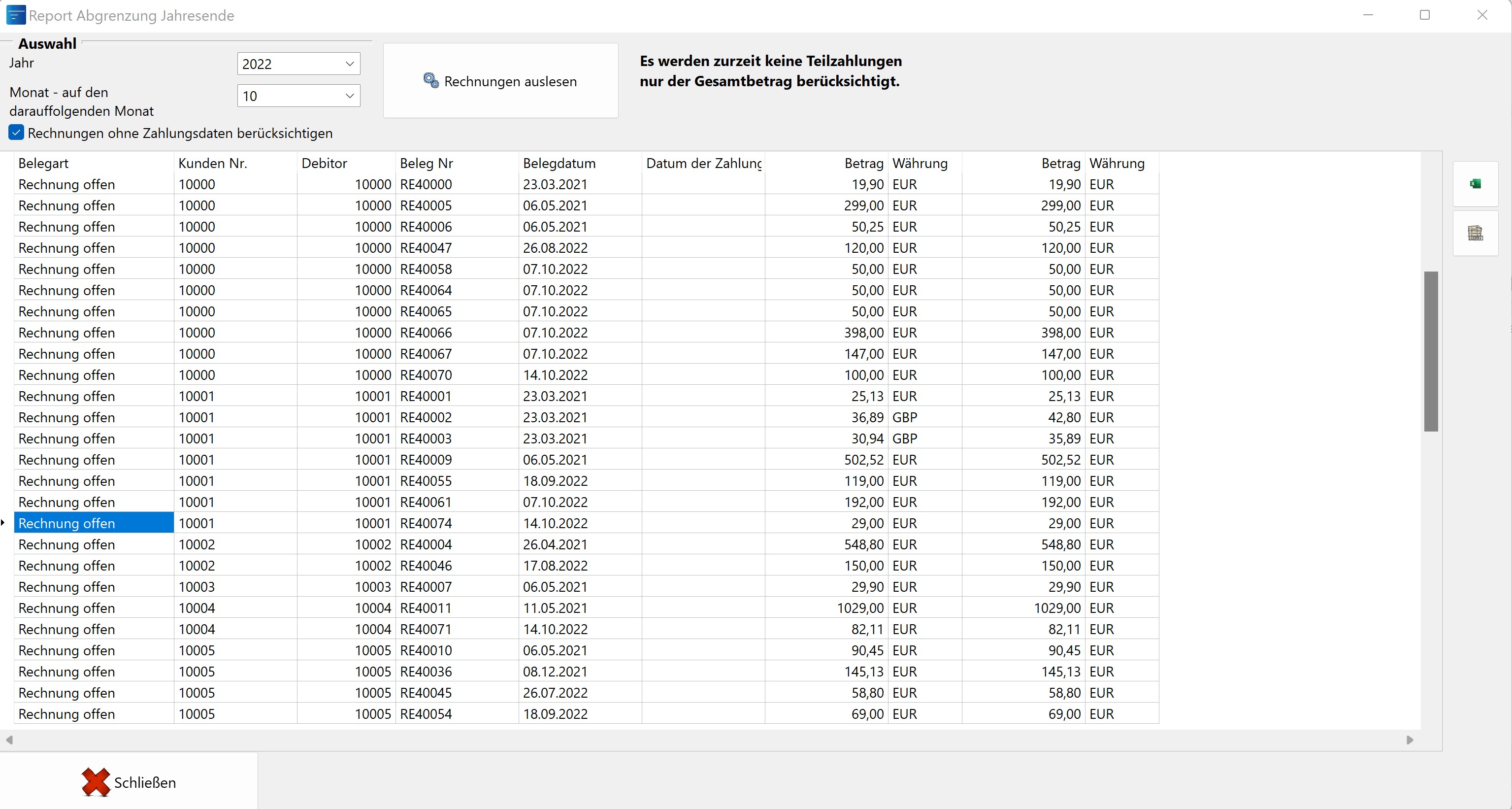1512x809 pixels.
Task: Select the cell RE40058
Action: pyautogui.click(x=457, y=269)
